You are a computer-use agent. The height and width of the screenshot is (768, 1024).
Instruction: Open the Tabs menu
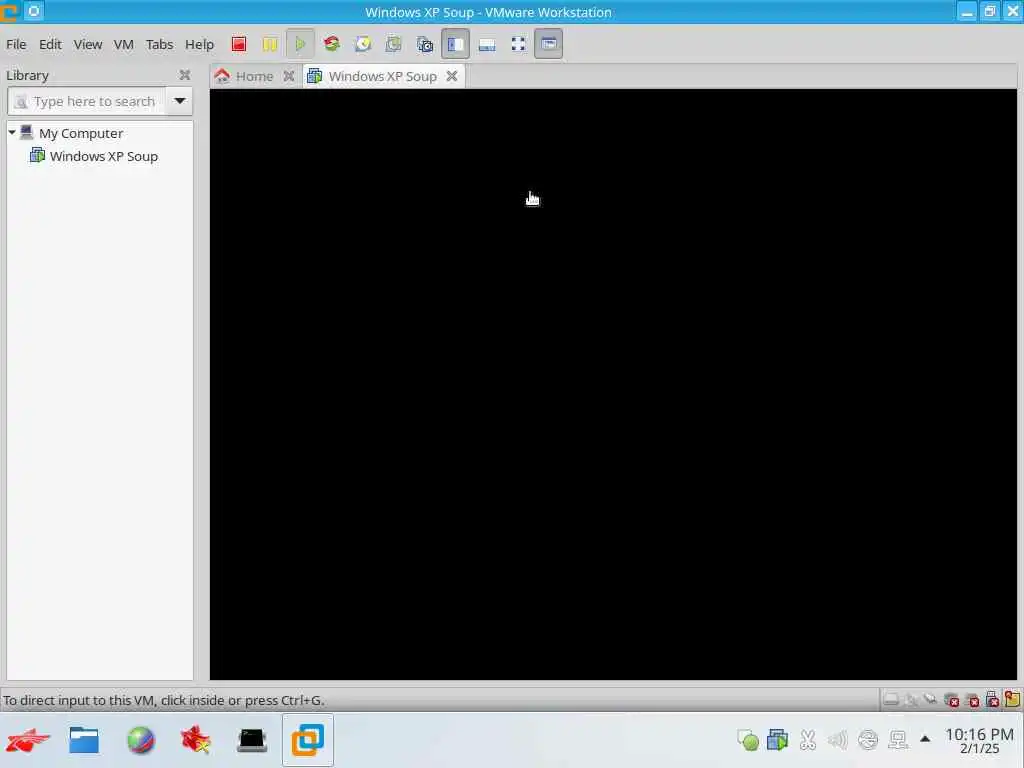(x=159, y=44)
